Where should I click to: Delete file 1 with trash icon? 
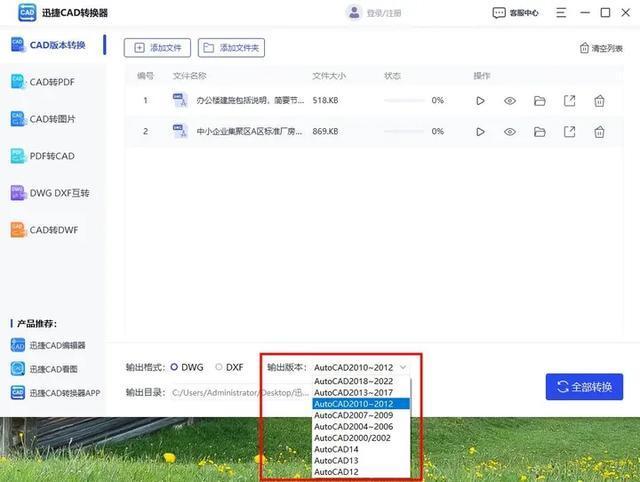599,100
